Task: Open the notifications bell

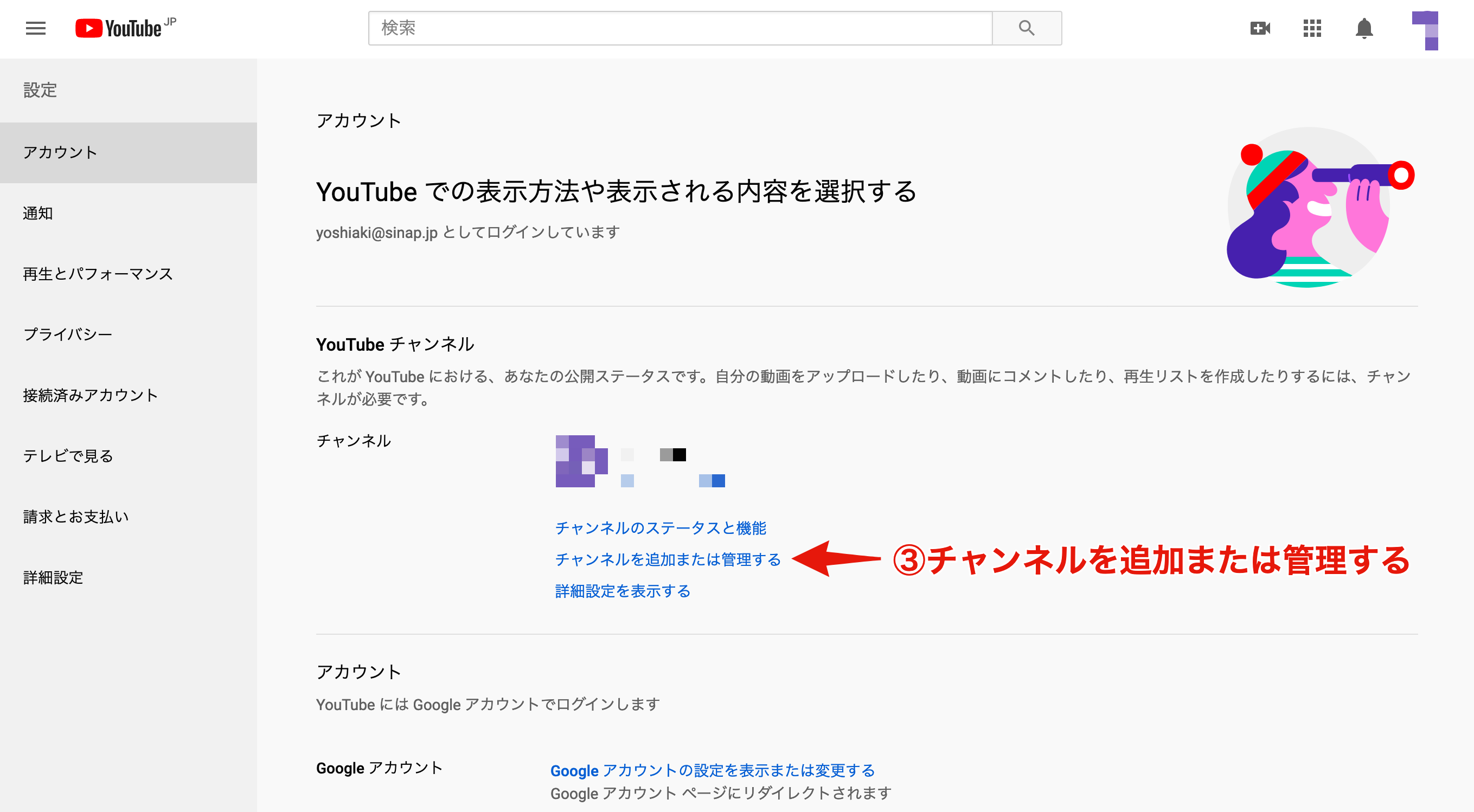Action: (1364, 28)
